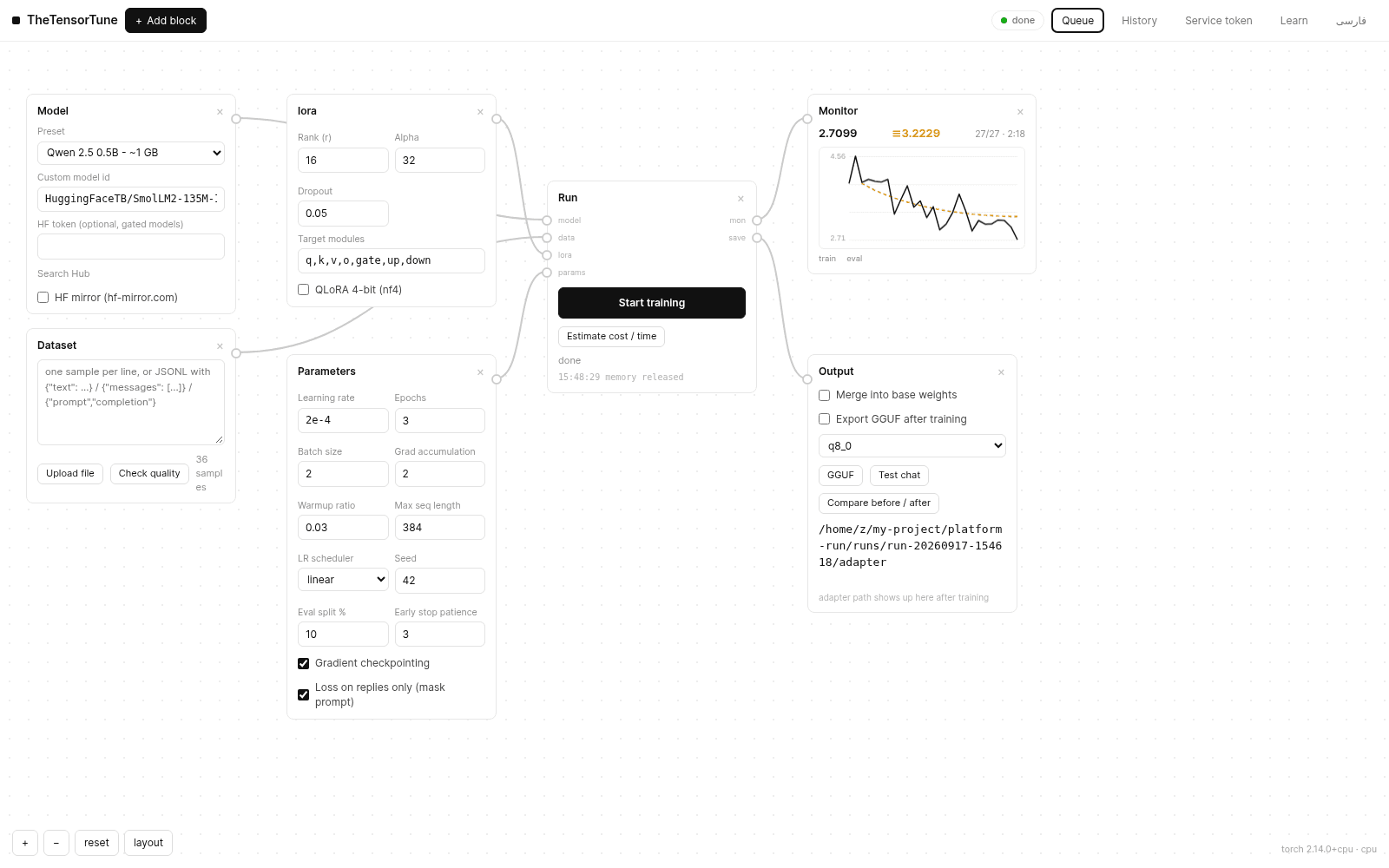The width and height of the screenshot is (1389, 868).
Task: Zoom in with the plus canvas button
Action: tap(25, 843)
